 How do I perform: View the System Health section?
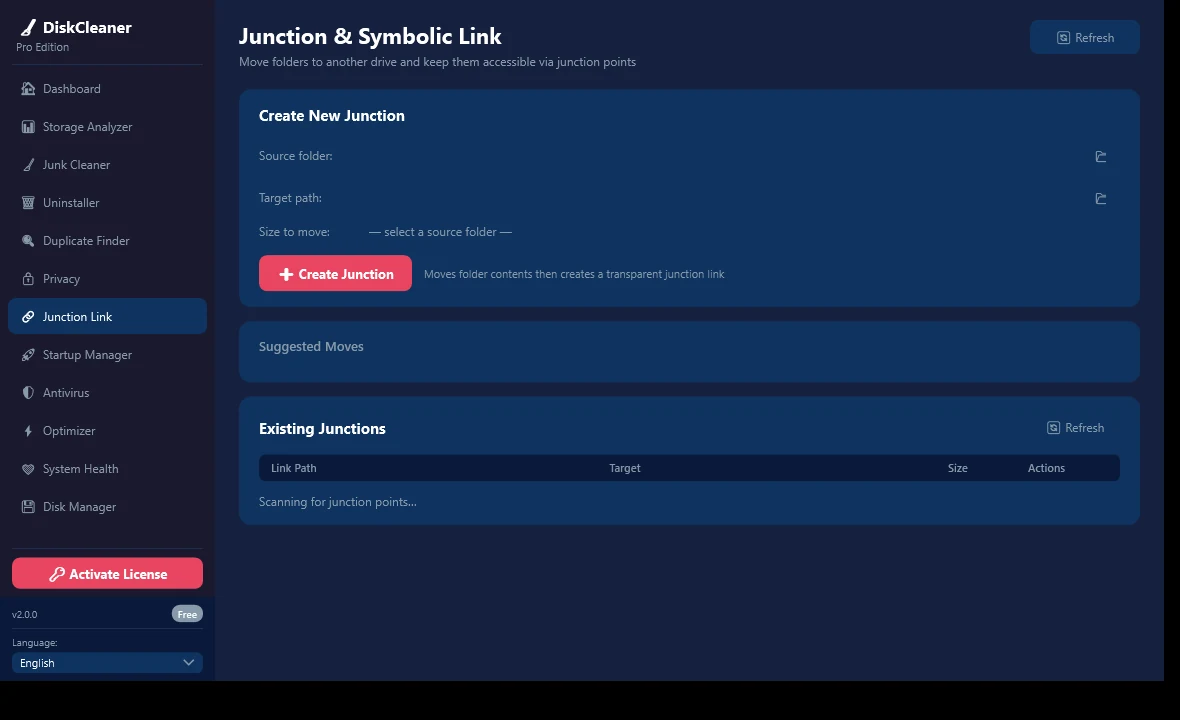(107, 469)
